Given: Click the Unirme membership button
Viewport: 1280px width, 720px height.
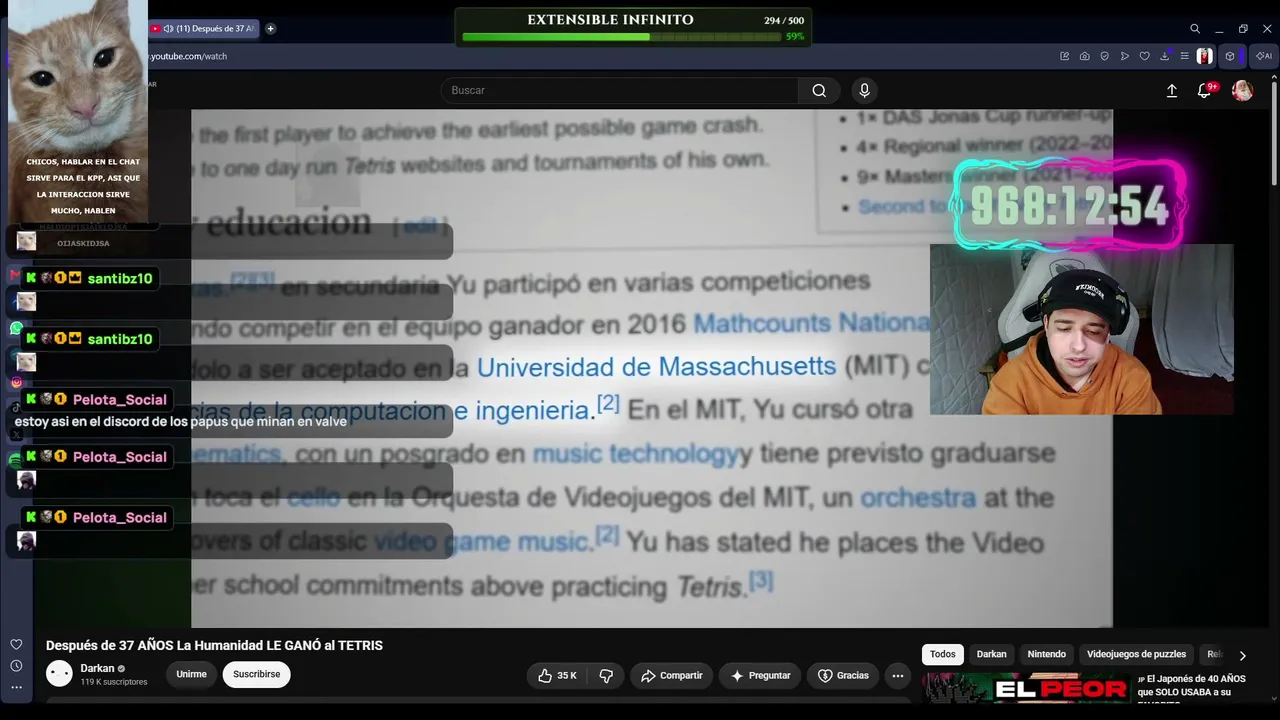Looking at the screenshot, I should click(191, 675).
